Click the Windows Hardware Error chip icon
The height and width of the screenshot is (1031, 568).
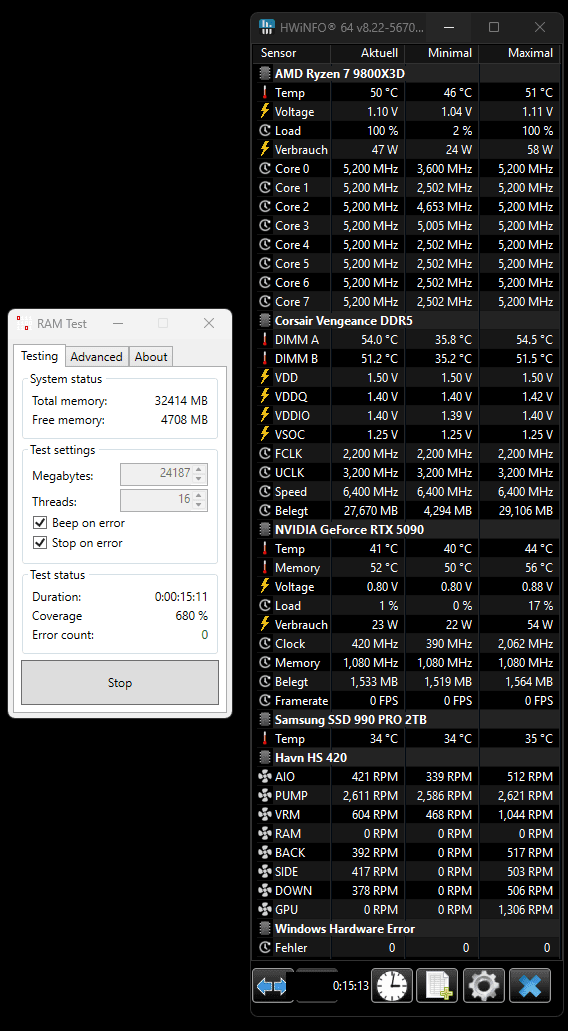click(265, 928)
